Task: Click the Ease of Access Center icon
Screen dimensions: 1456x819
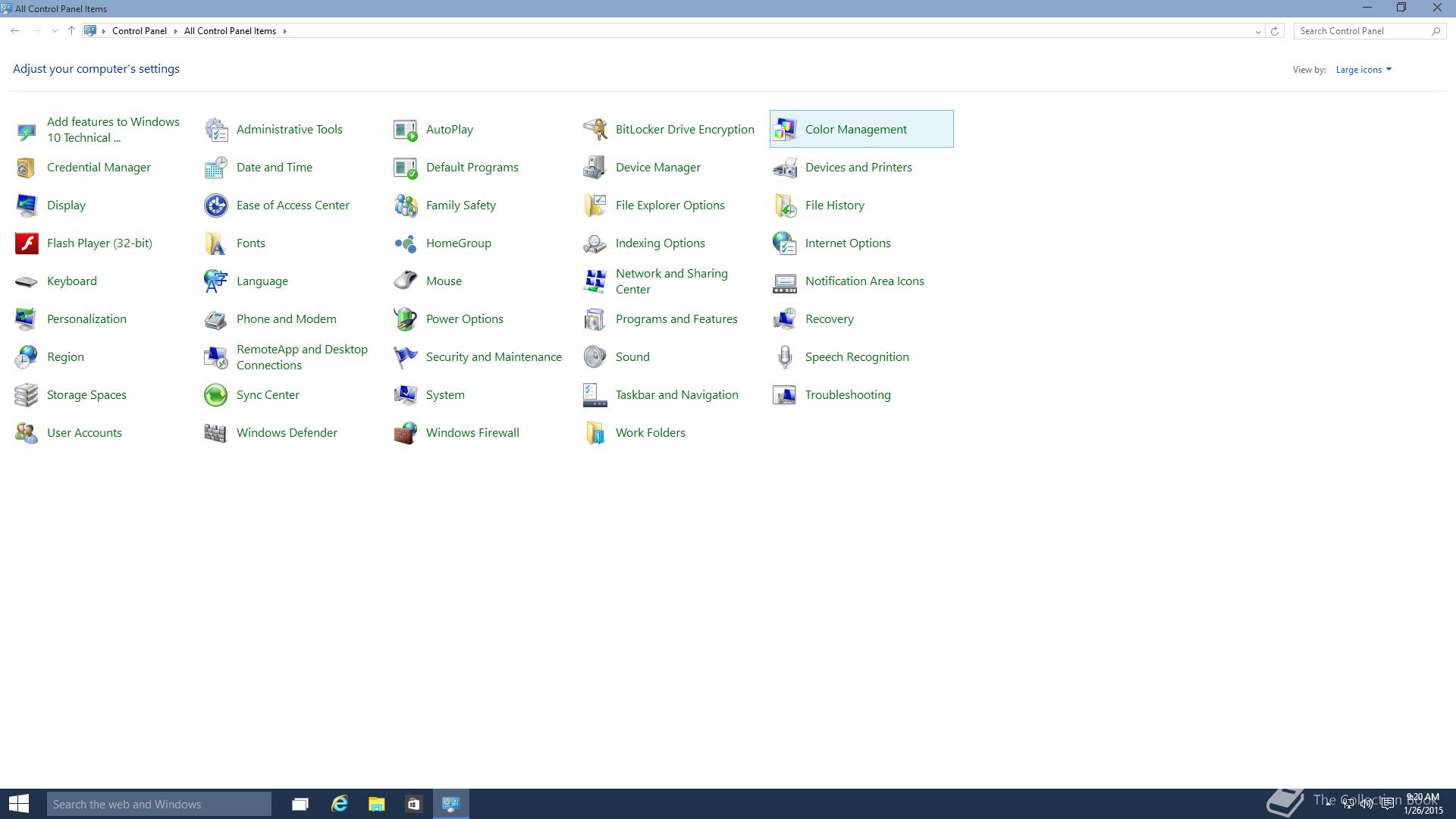Action: [x=216, y=206]
